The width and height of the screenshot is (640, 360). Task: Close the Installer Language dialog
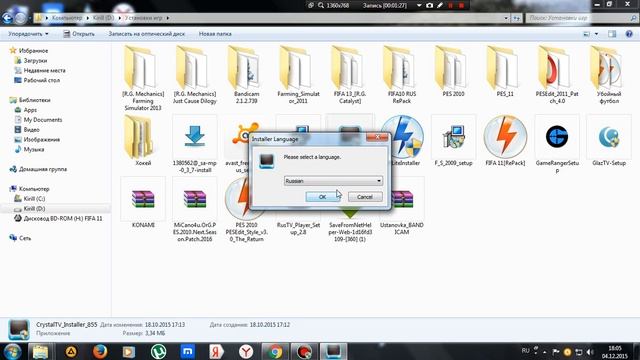[x=378, y=138]
